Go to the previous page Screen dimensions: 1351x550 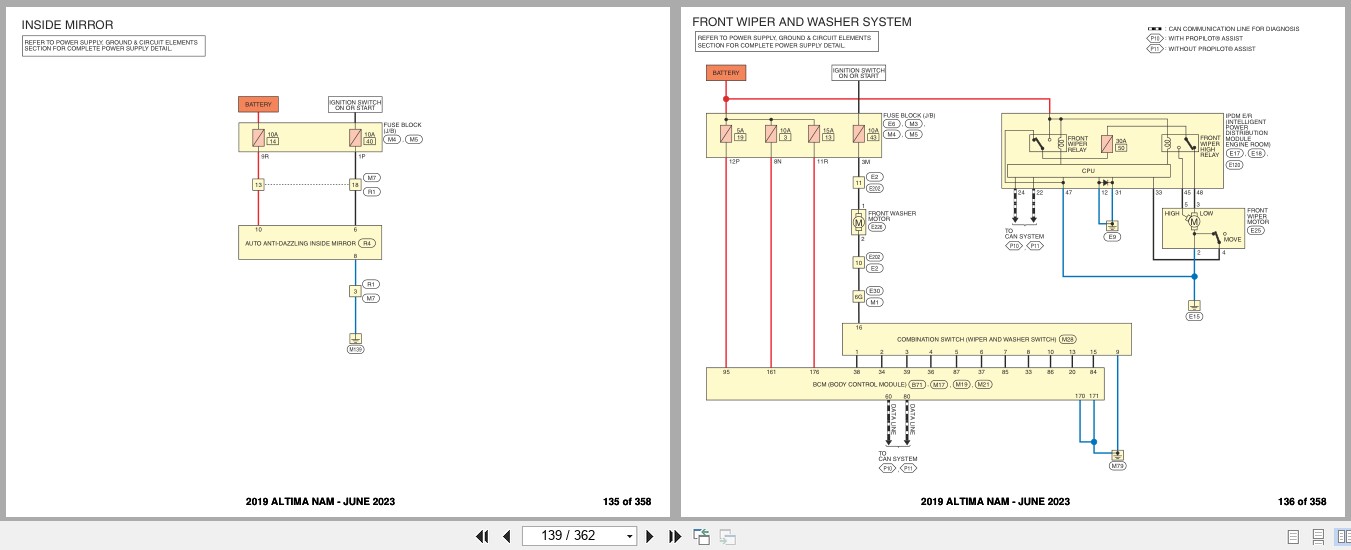[506, 536]
